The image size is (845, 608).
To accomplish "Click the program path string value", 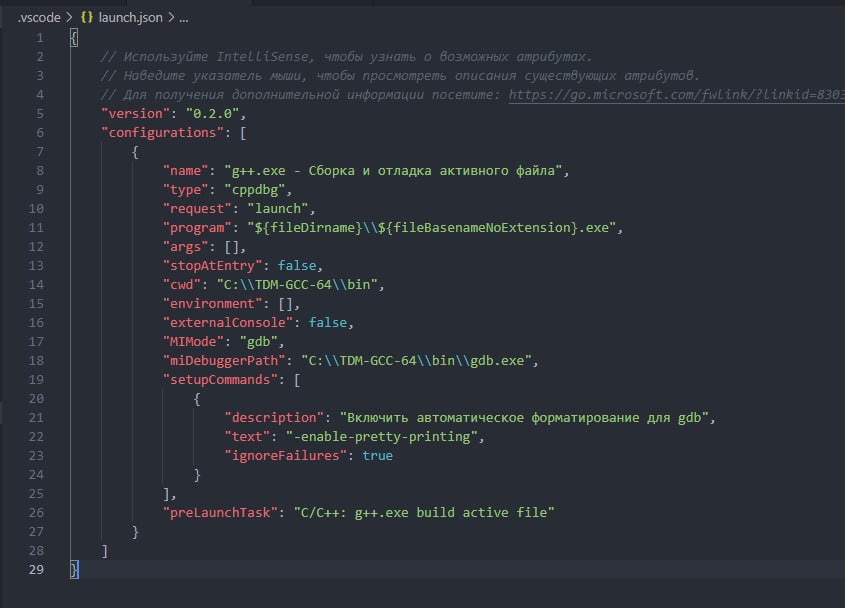I will tap(432, 227).
